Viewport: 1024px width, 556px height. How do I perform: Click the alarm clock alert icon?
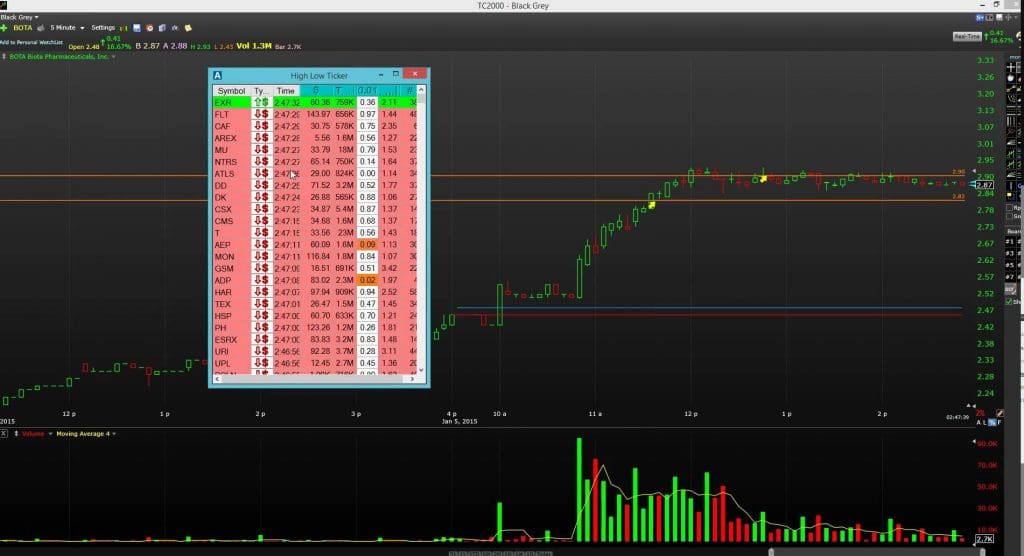(x=150, y=28)
